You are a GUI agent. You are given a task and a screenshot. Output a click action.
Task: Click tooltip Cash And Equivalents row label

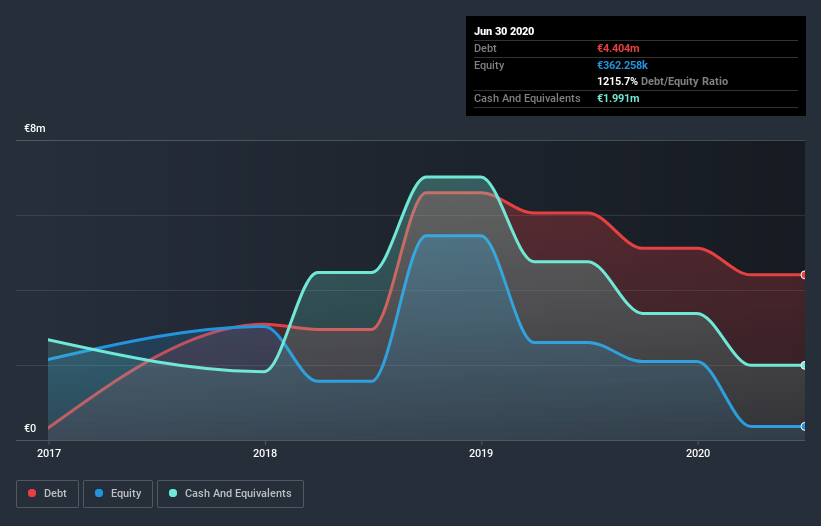[x=527, y=98]
